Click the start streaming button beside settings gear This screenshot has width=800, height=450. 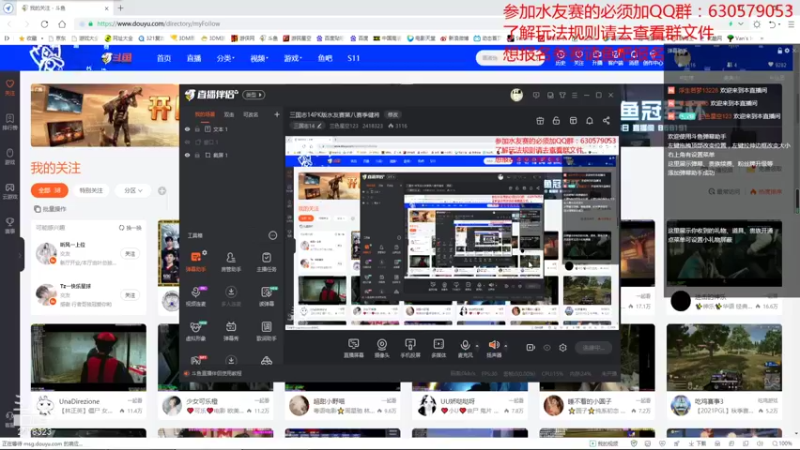[594, 347]
